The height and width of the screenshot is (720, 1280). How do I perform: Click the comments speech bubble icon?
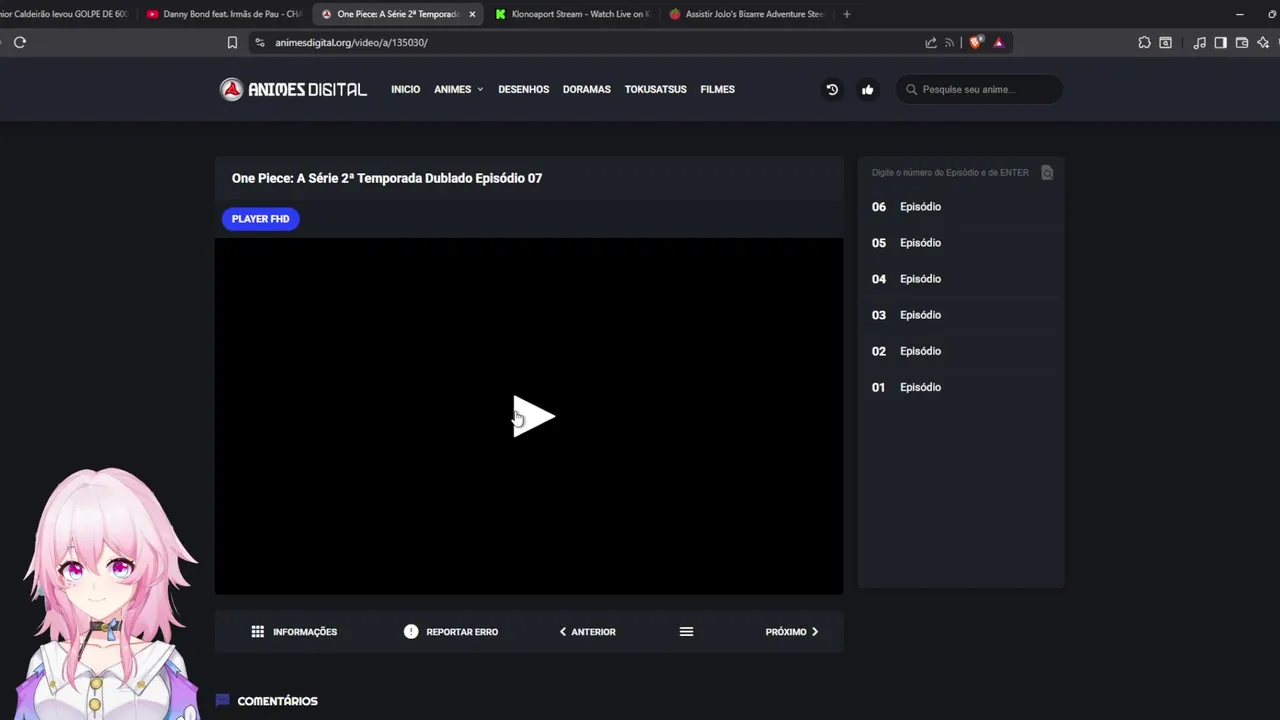(223, 700)
